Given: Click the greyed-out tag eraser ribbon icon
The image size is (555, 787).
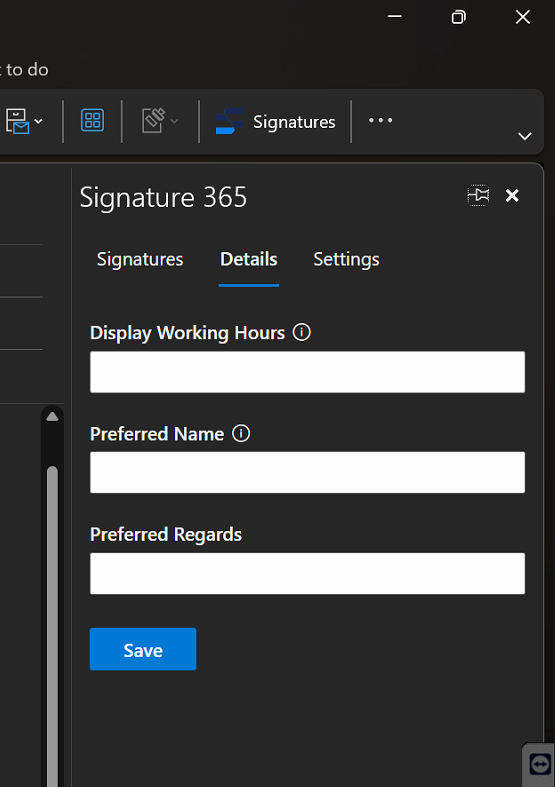Looking at the screenshot, I should point(154,120).
